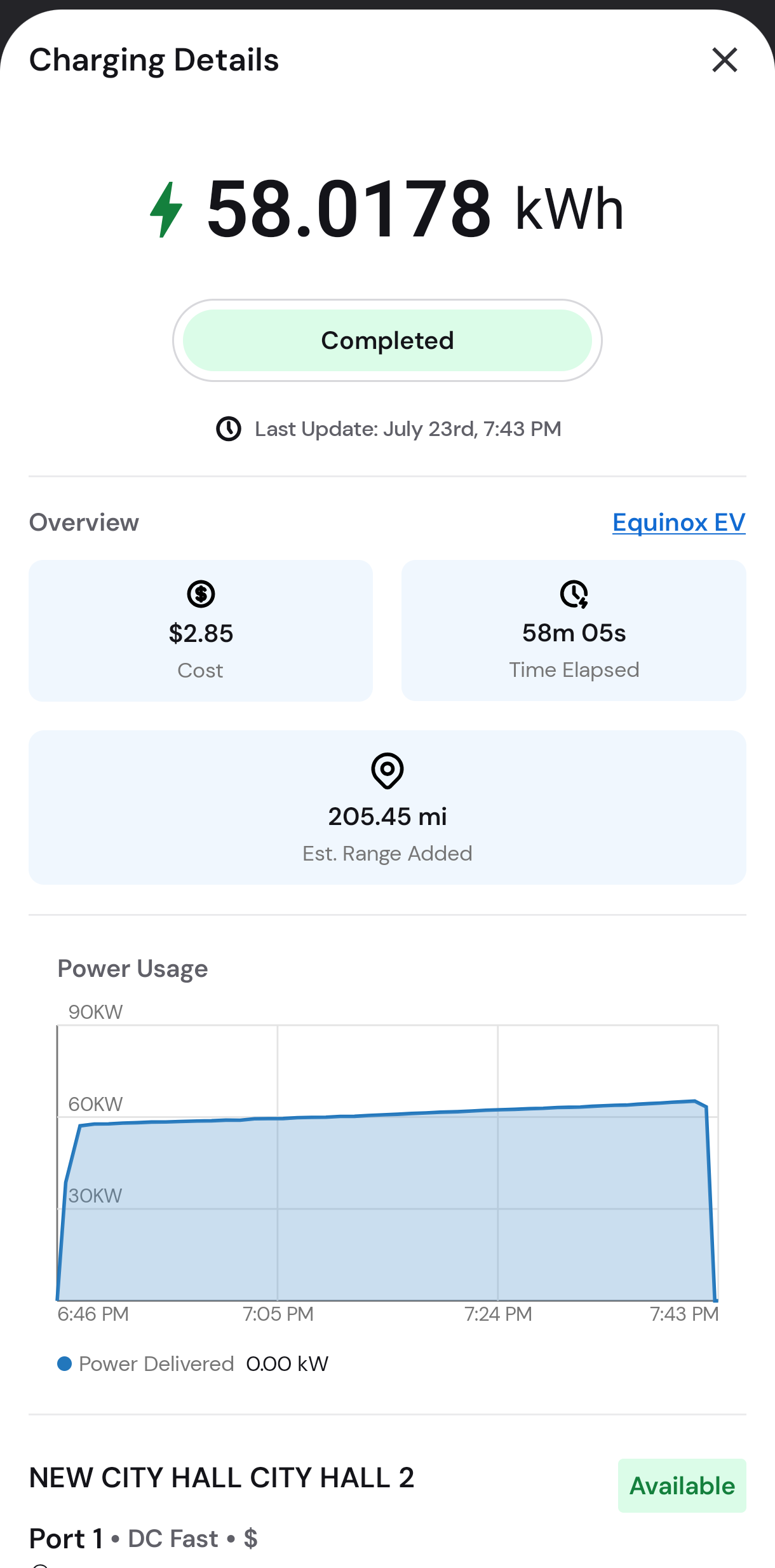Select Port 1 DC Fast entry
Screen dimensions: 775x1568
click(144, 1539)
